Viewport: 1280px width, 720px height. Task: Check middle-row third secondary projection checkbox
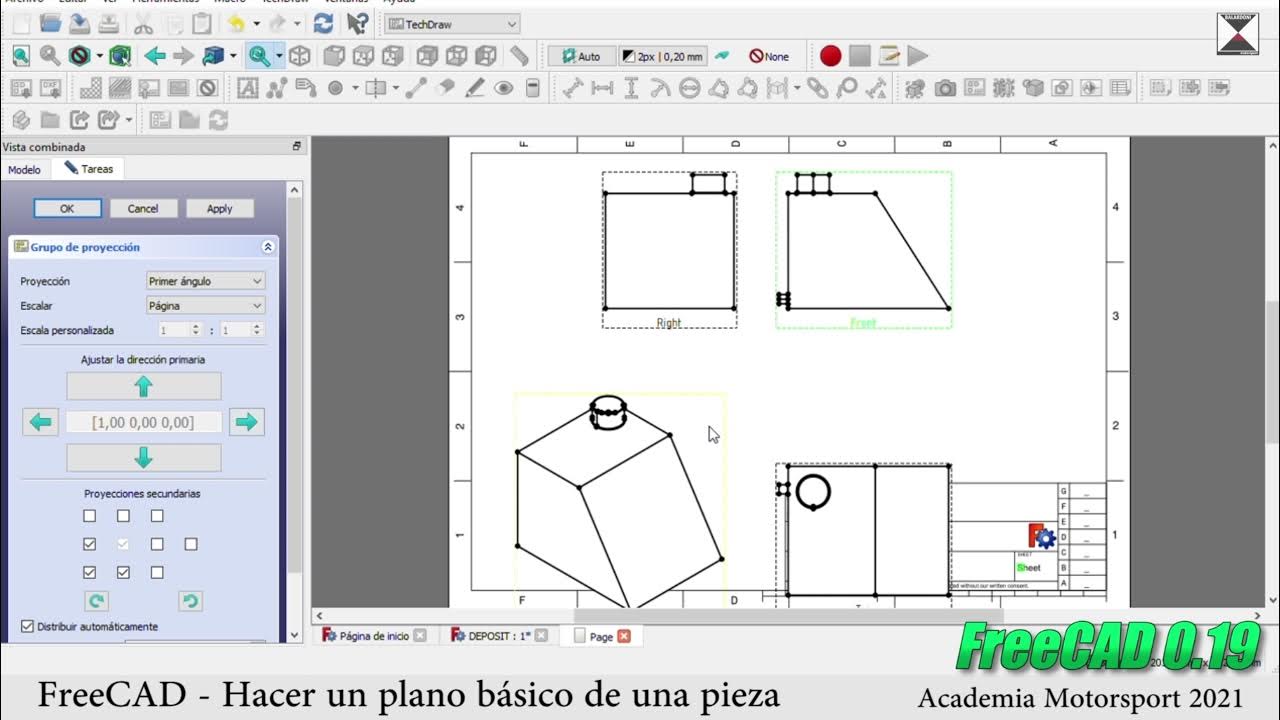157,544
